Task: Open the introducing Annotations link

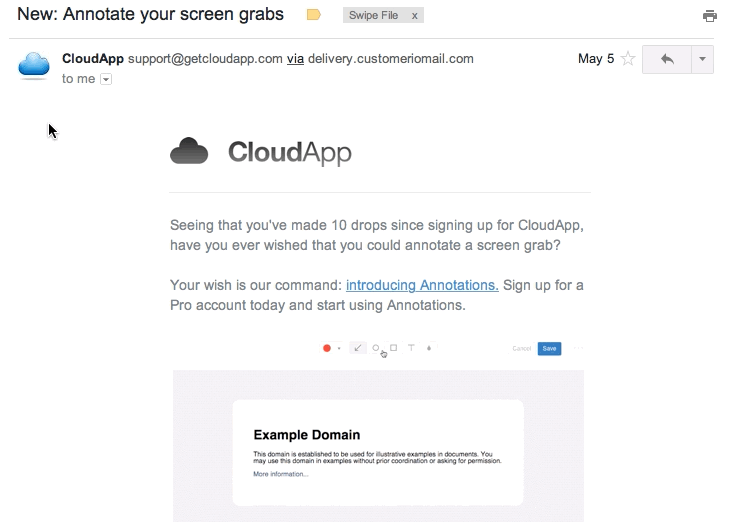Action: tap(422, 285)
